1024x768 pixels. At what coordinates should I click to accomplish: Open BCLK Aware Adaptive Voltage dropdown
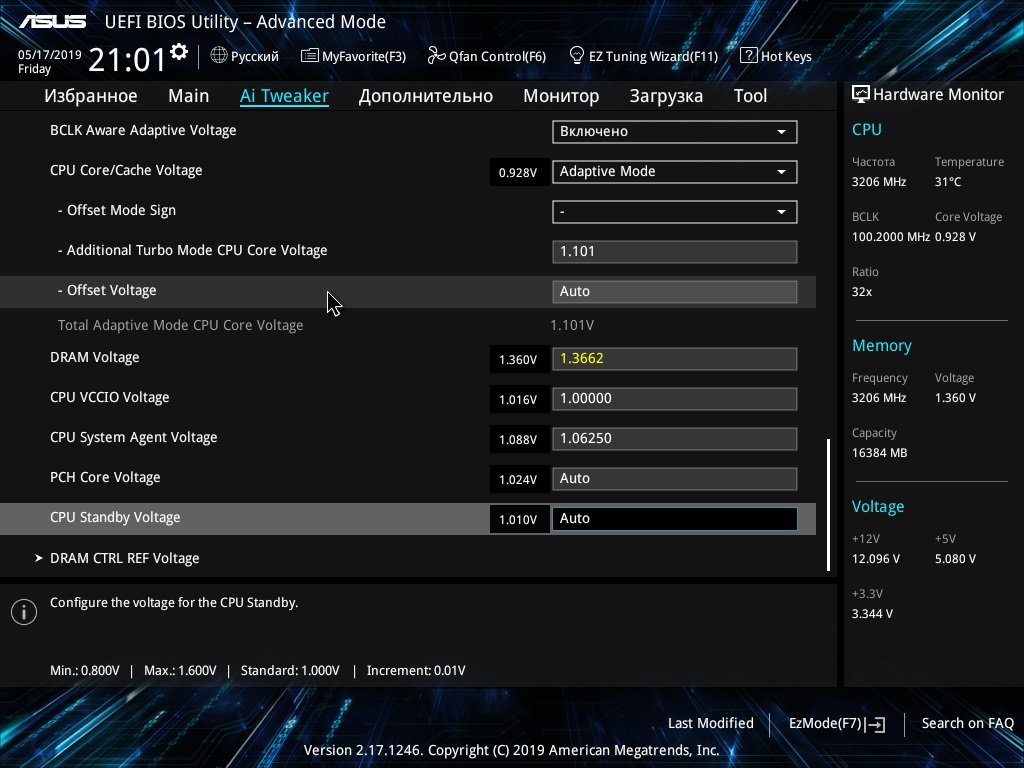pos(675,131)
